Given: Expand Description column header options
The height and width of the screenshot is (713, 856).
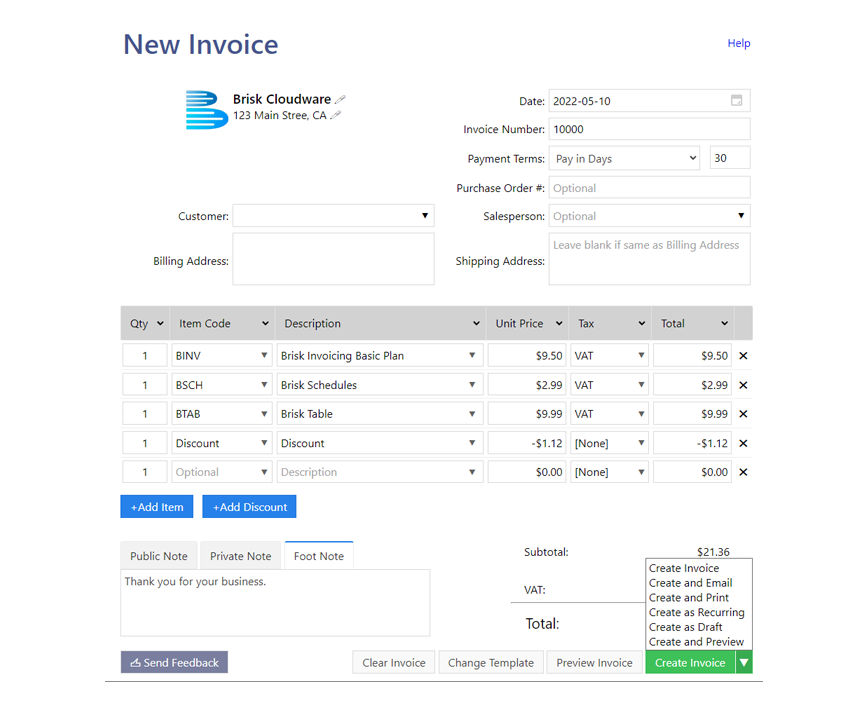Looking at the screenshot, I should click(x=476, y=323).
